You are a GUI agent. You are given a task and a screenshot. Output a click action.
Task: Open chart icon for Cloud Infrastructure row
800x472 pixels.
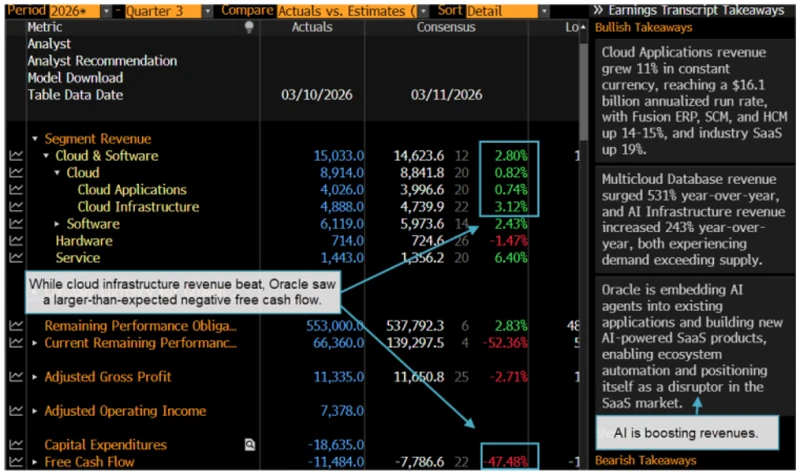(16, 207)
